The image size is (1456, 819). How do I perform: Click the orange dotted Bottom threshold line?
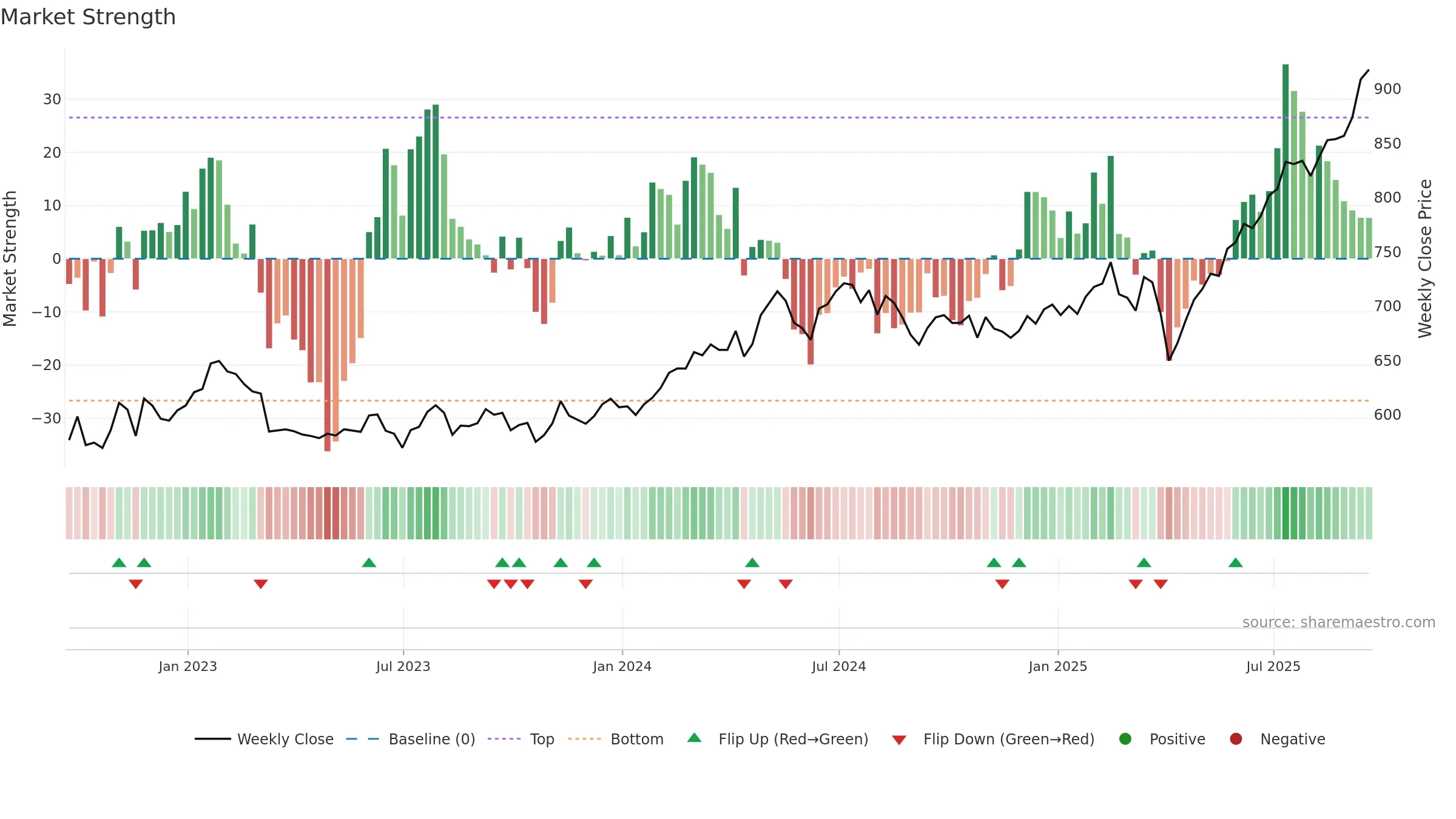point(719,400)
